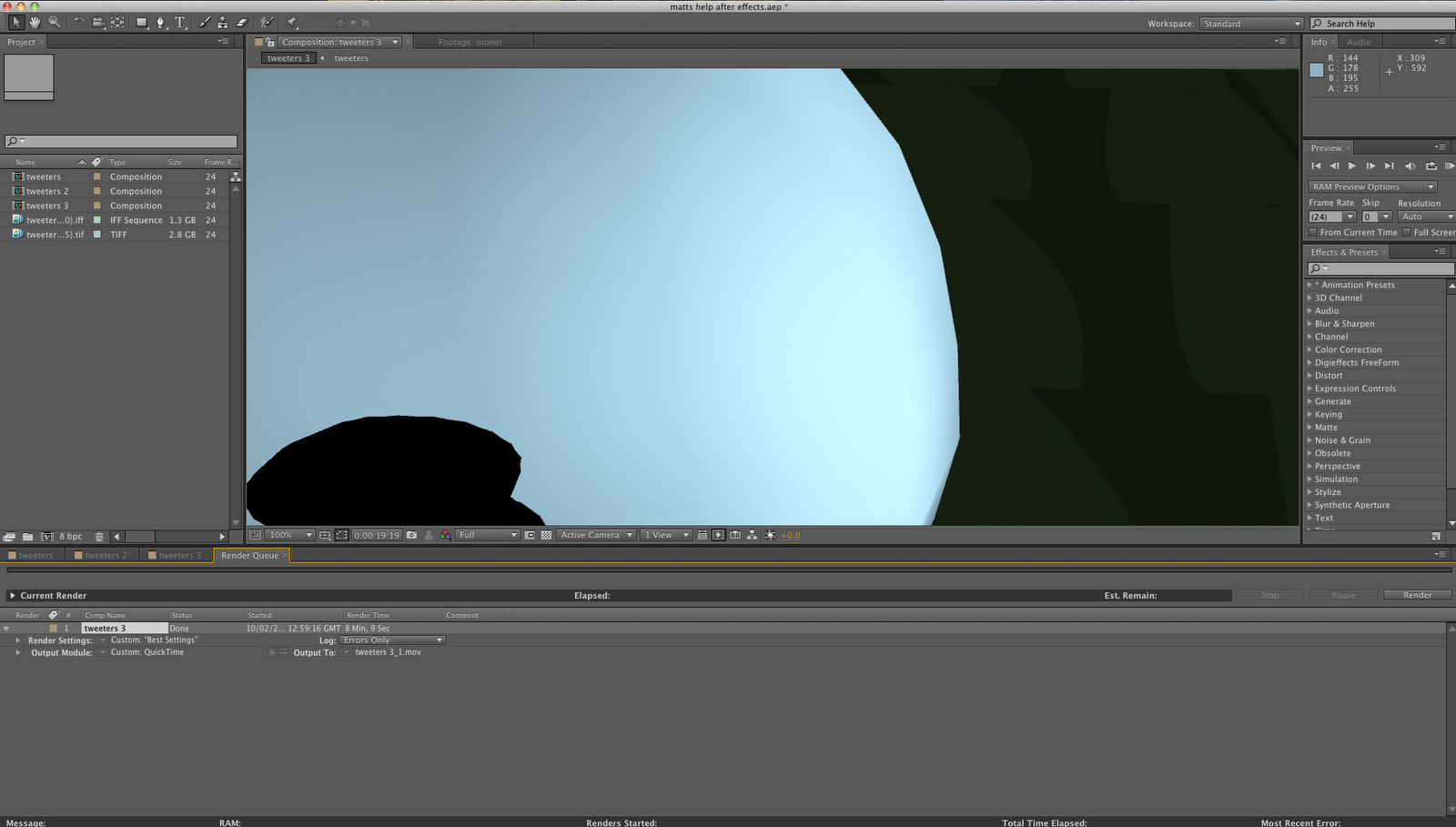Open the Interpret Footage button in the Project panel
Image resolution: width=1456 pixels, height=827 pixels.
click(x=9, y=537)
